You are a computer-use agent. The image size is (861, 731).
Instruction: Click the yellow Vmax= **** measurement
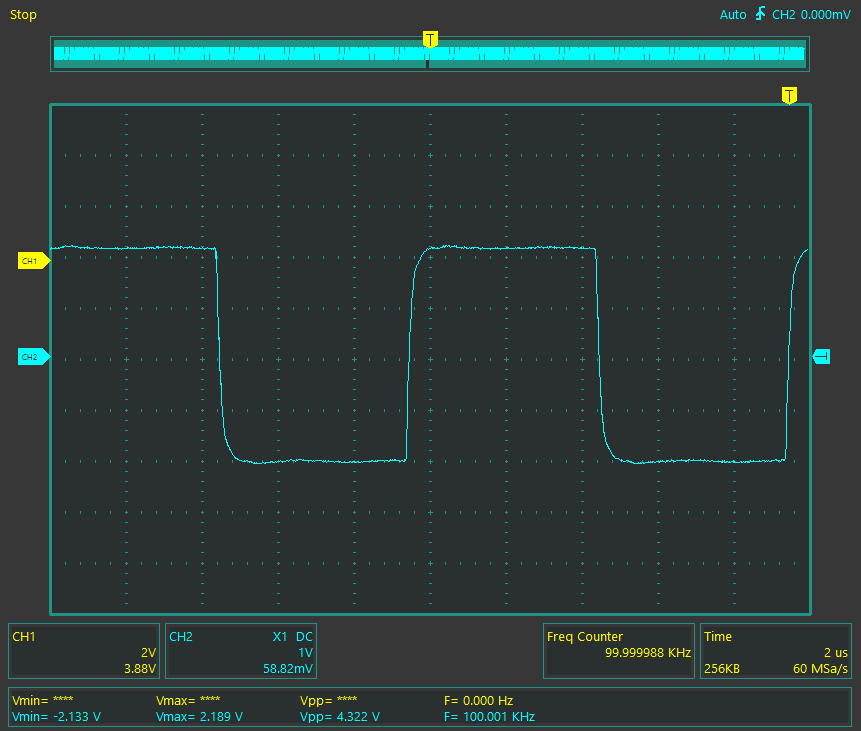(188, 700)
